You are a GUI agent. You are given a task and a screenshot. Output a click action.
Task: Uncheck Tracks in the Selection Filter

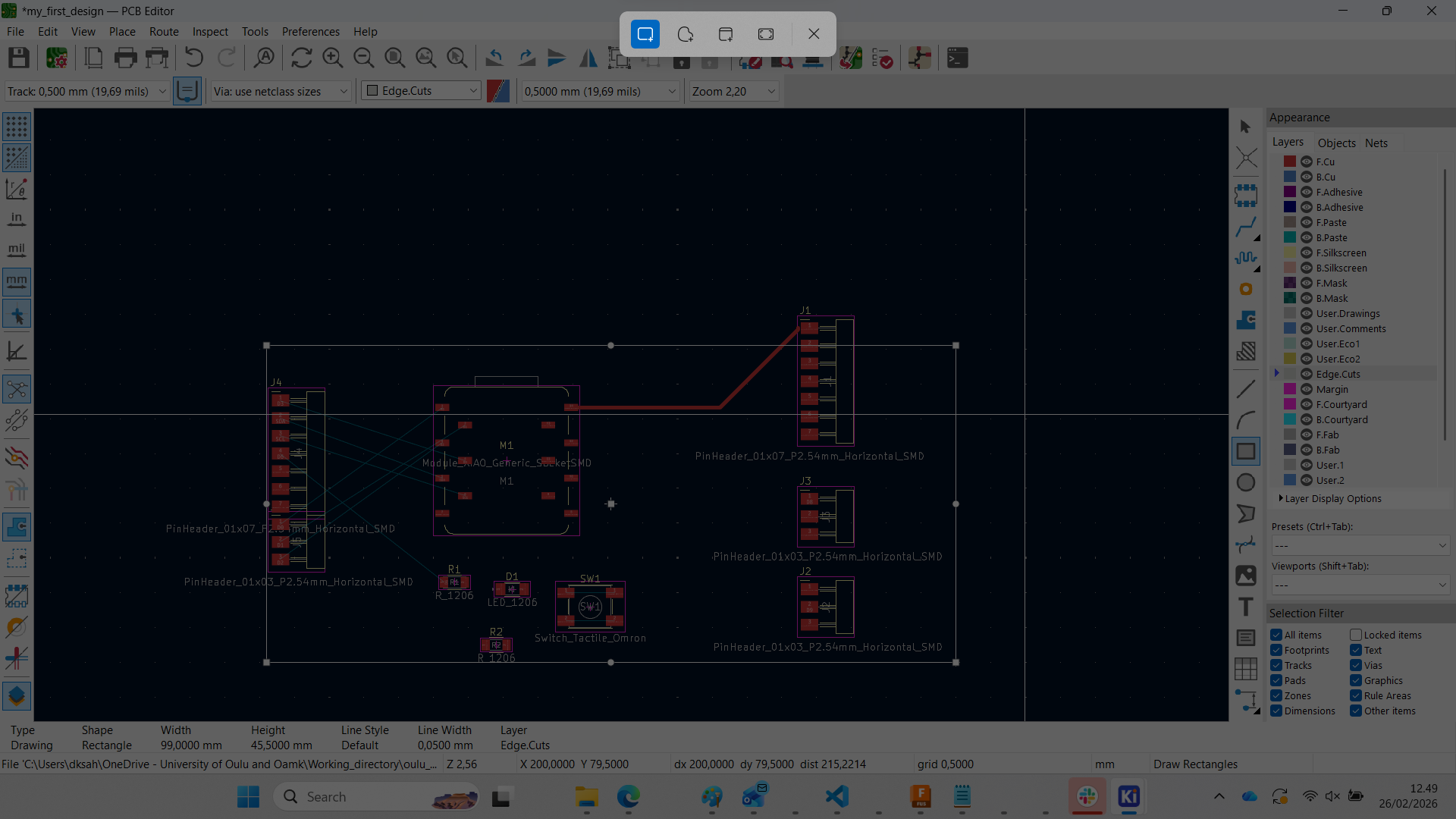click(x=1276, y=665)
